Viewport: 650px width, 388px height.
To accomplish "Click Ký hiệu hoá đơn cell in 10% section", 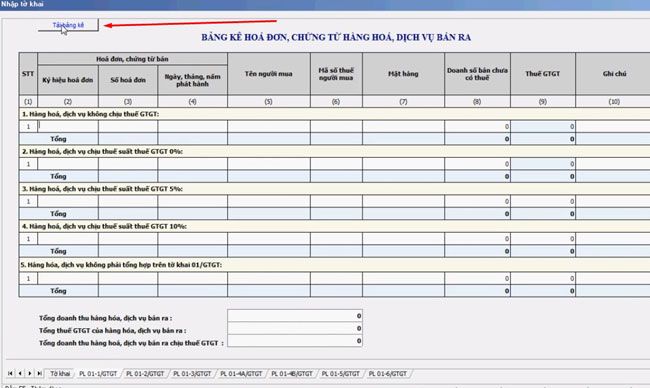I will [x=68, y=238].
